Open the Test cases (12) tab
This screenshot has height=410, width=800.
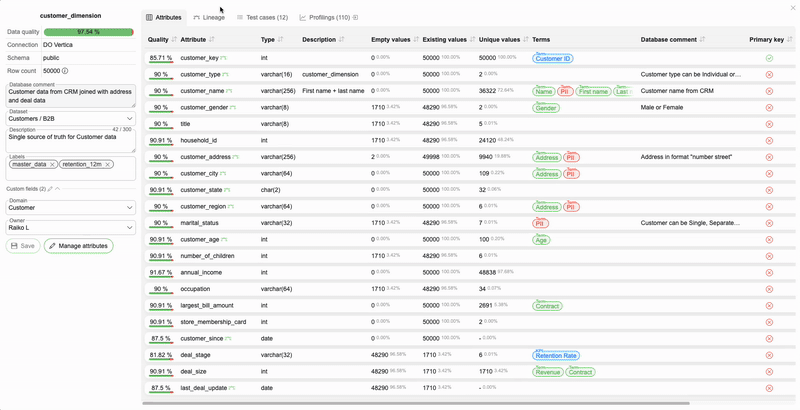tap(262, 18)
